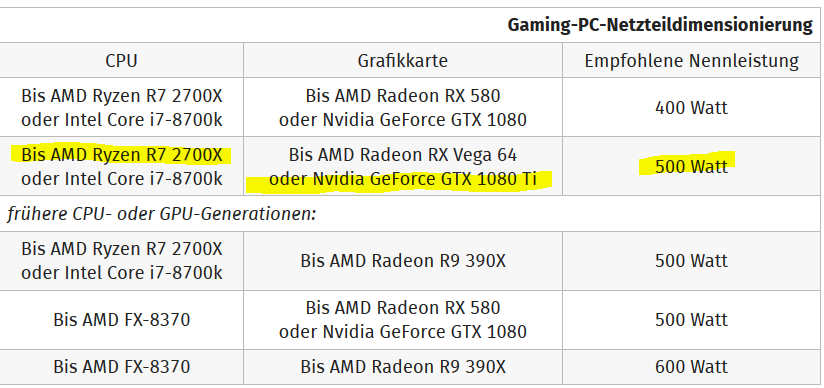Click Bis AMD FX-8370 in the last row
Viewport: 824px width, 388px height.
(x=122, y=366)
